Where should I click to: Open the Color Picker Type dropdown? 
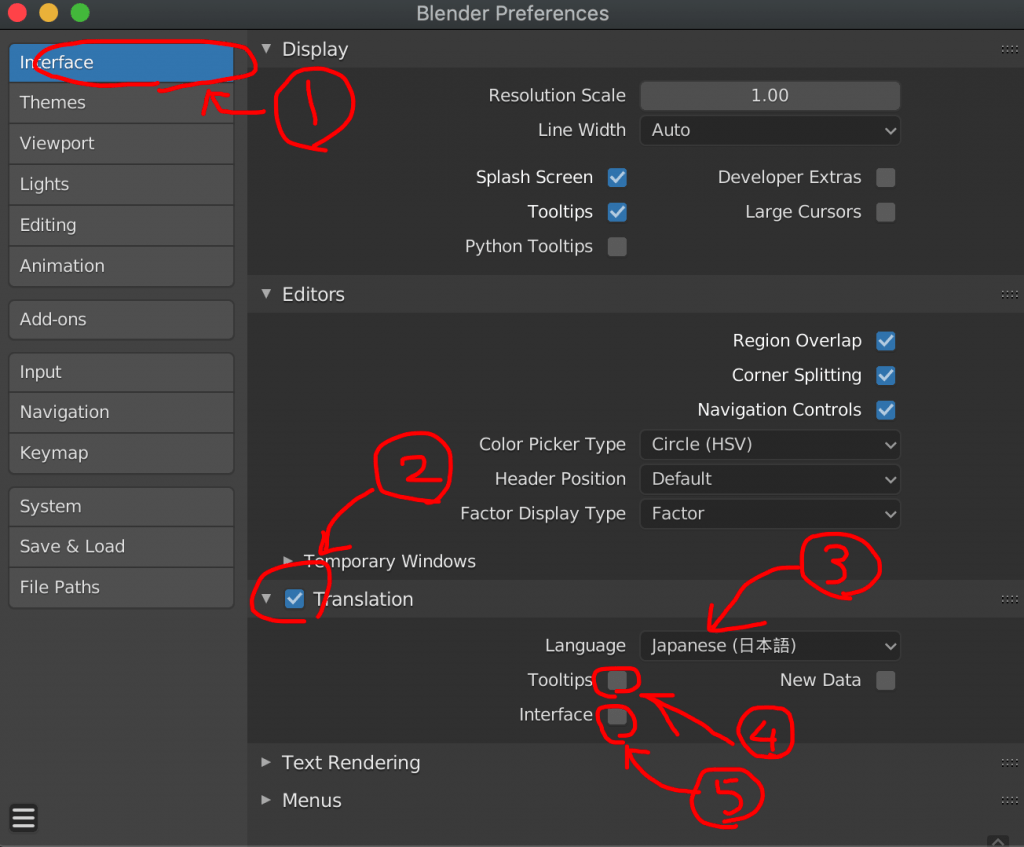point(770,445)
